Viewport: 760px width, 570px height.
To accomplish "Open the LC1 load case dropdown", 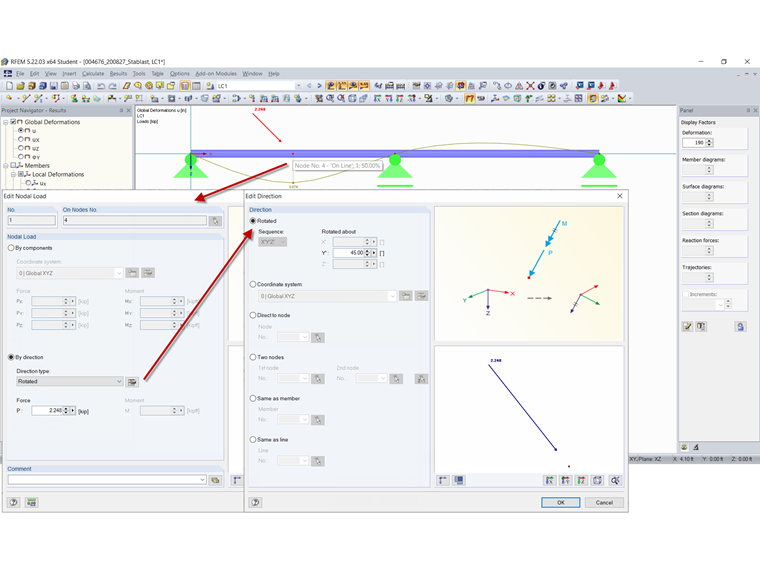I will (x=299, y=86).
